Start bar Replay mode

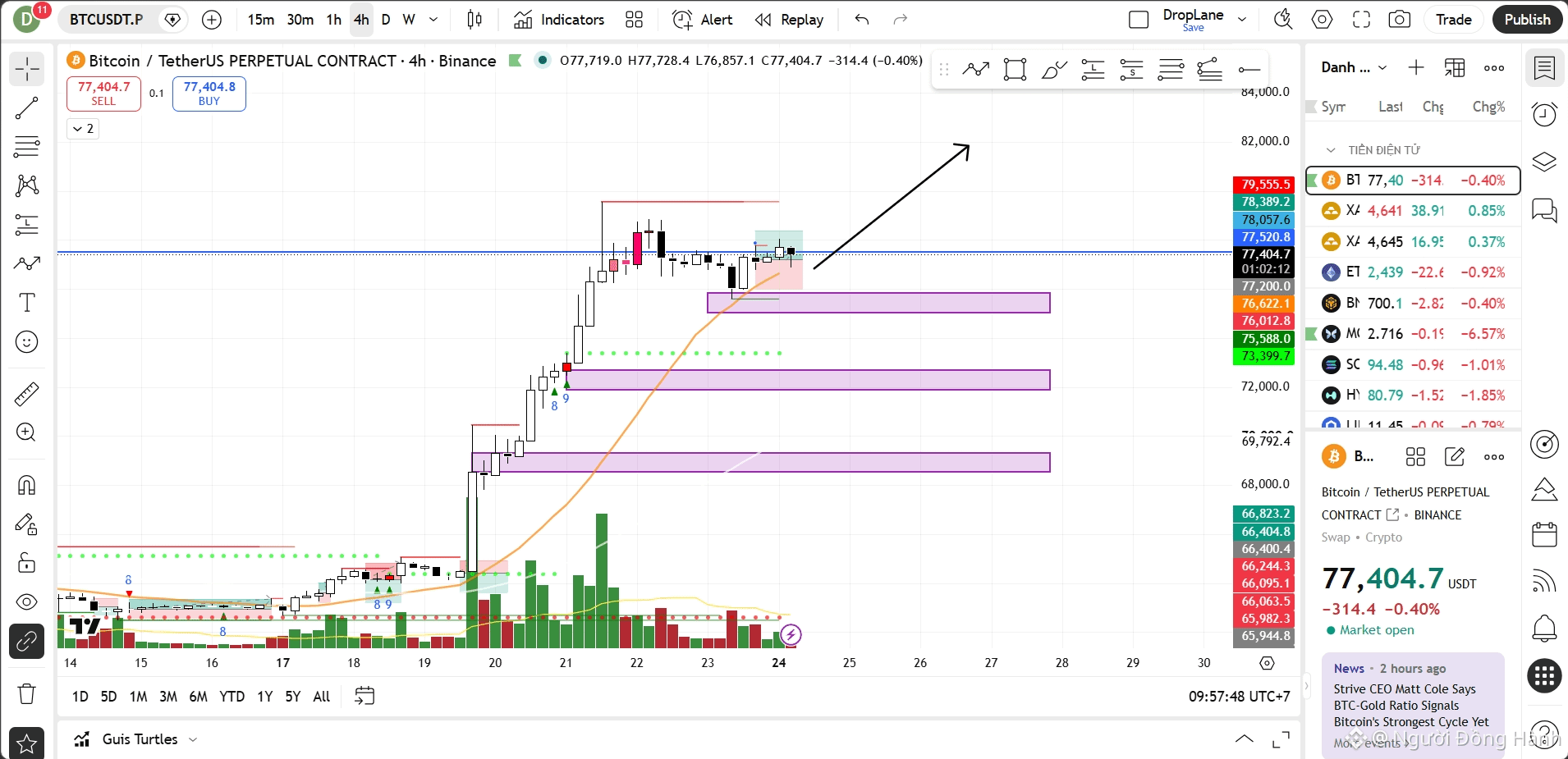click(790, 20)
